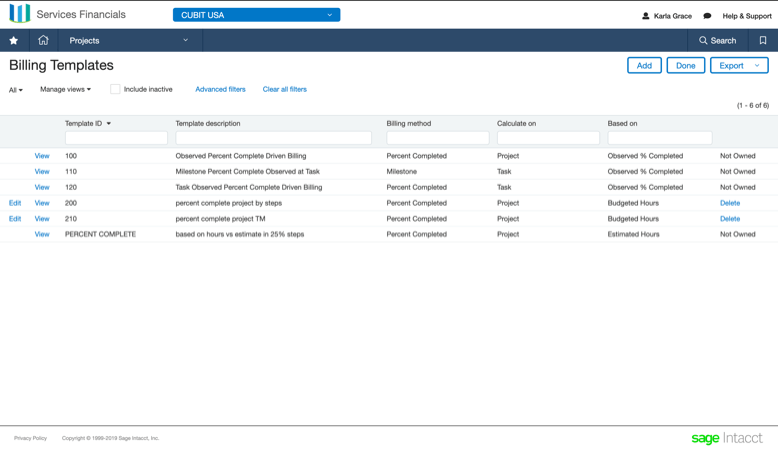
Task: Open the Privacy Policy footer link
Action: tap(30, 438)
